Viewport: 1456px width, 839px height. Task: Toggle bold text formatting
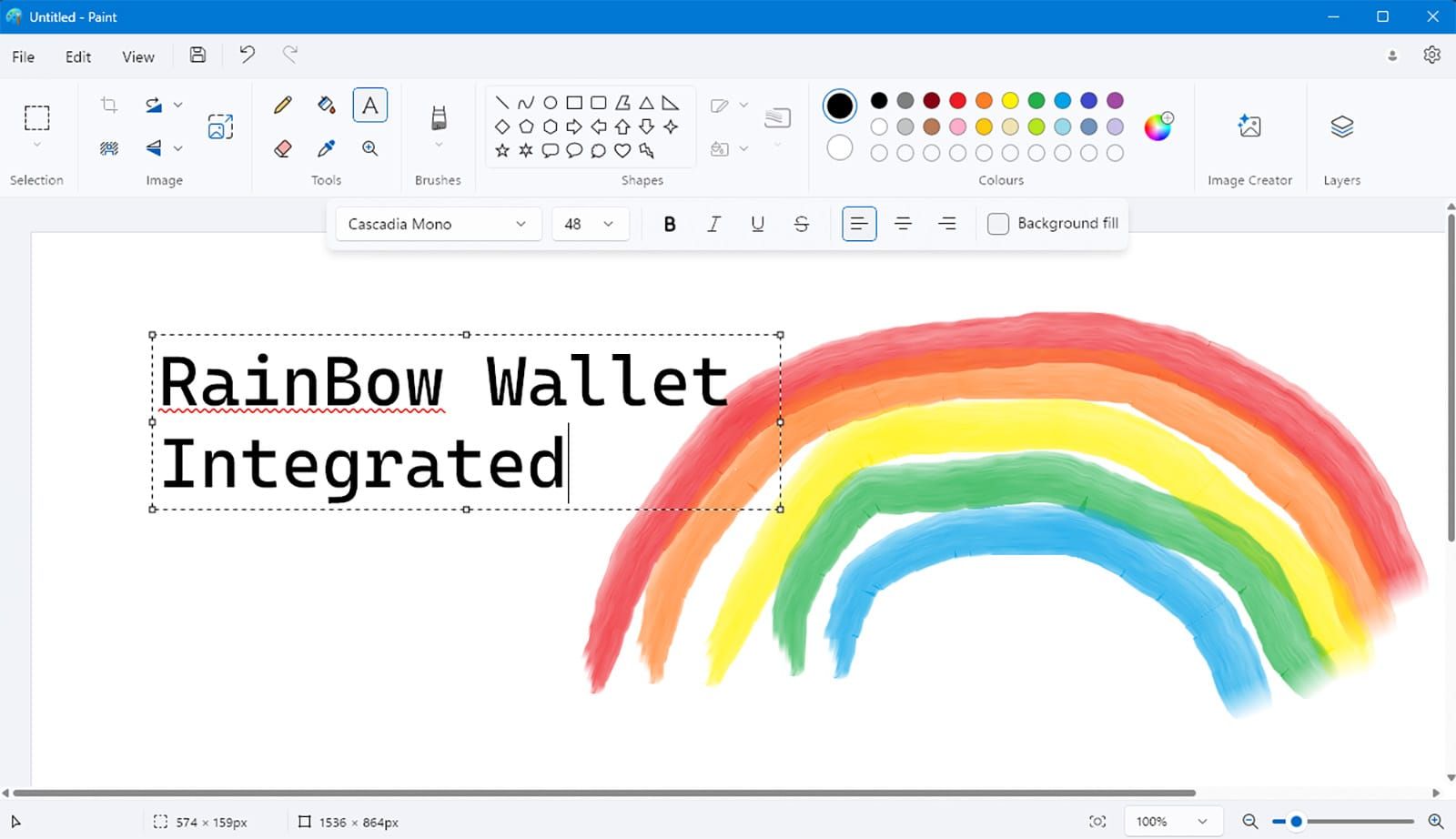click(669, 223)
